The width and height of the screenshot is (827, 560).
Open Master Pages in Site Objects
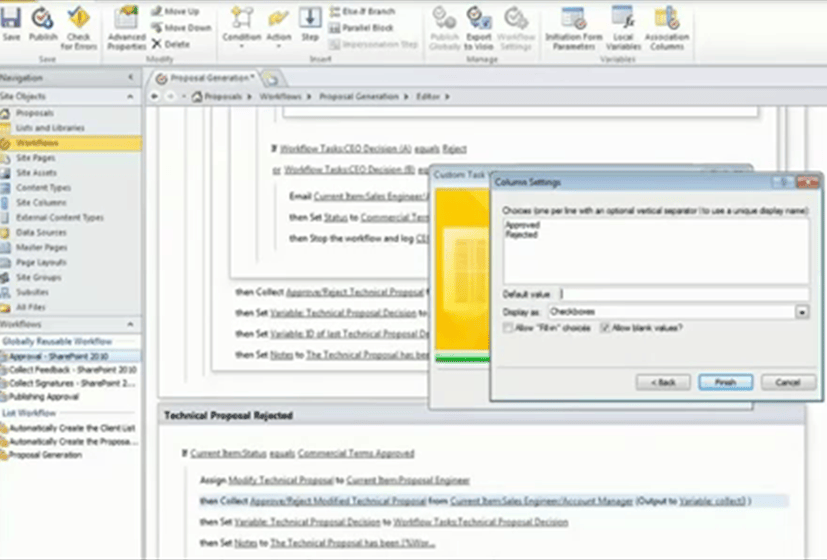pos(41,247)
